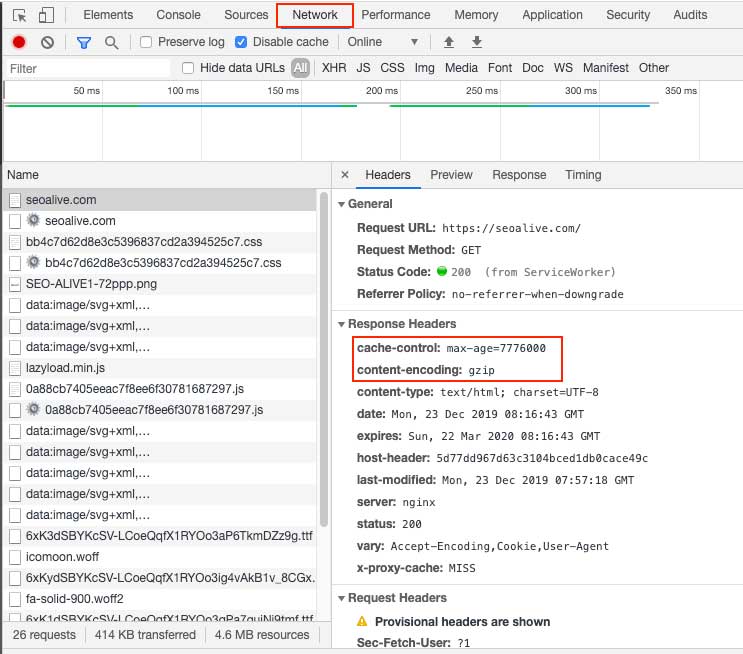Uncheck the Disable cache checkbox
743x654 pixels.
coord(241,42)
